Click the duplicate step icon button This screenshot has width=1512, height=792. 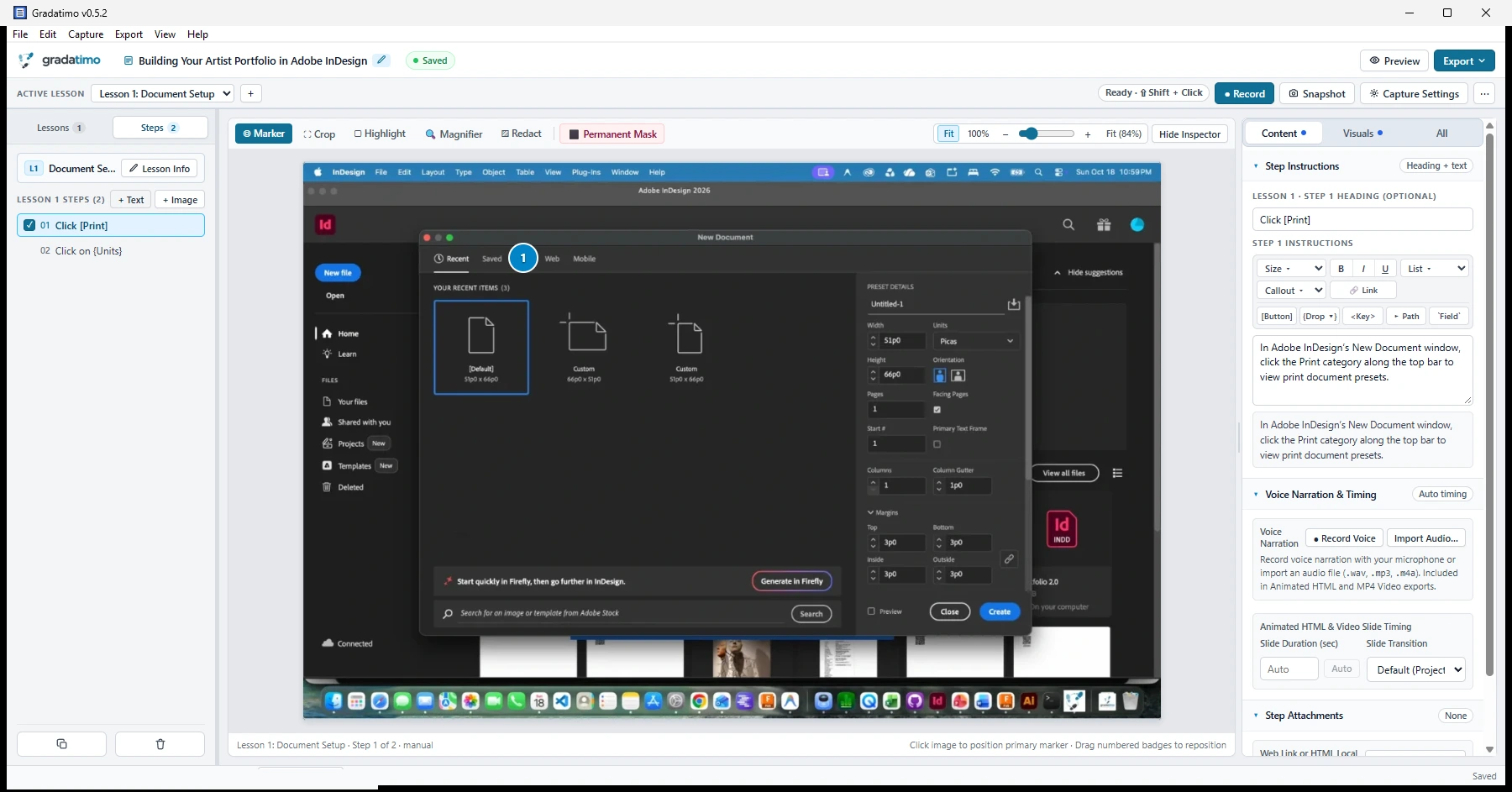point(61,744)
